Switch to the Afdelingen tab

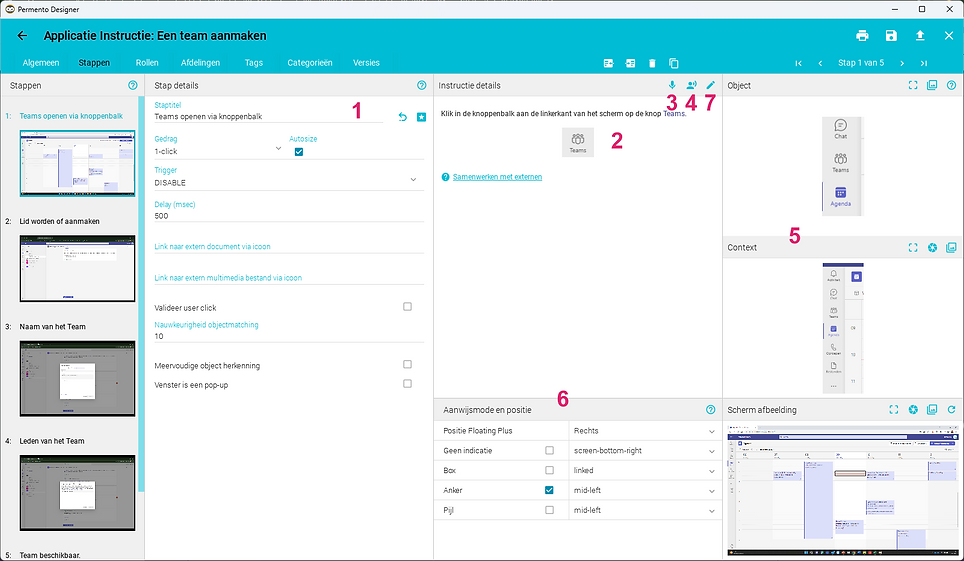coord(200,63)
